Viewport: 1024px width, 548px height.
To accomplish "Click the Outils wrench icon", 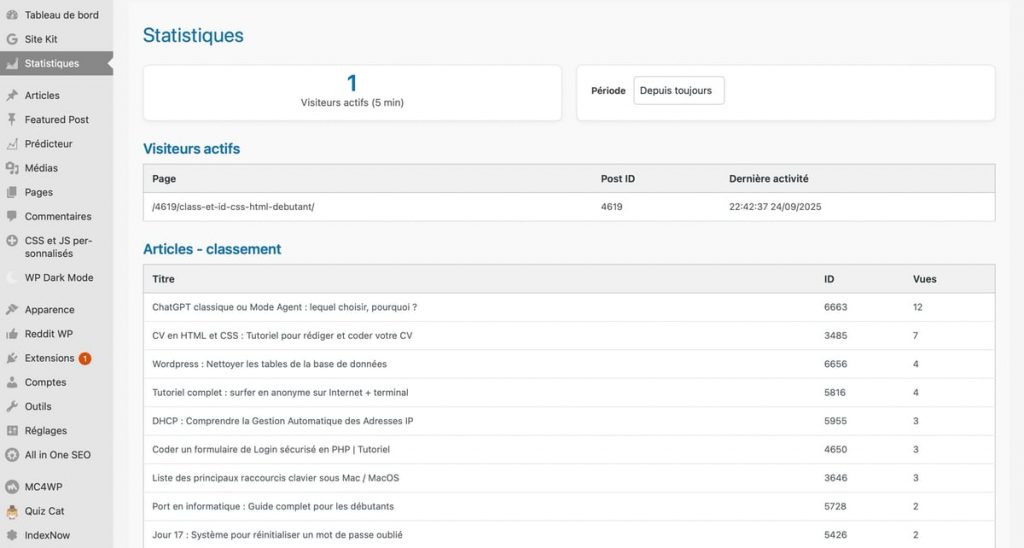I will pyautogui.click(x=12, y=406).
